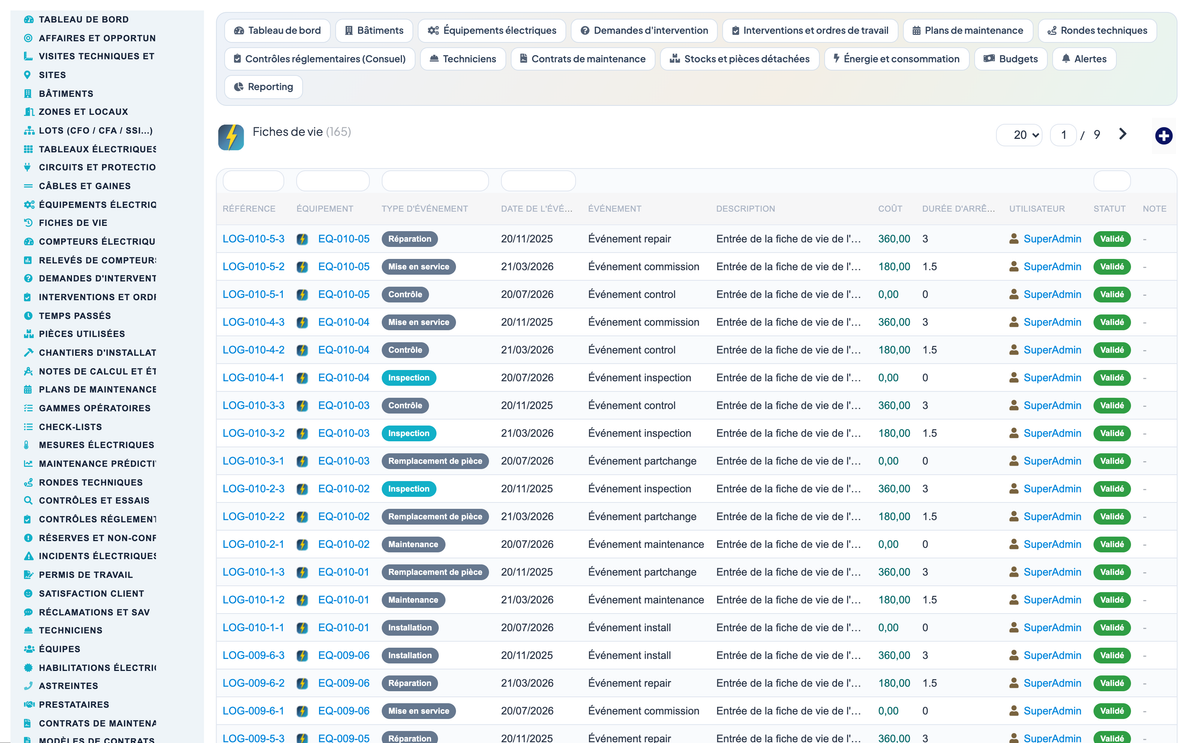Click the Type d'événement filter field
This screenshot has height=743, width=1200.
435,181
